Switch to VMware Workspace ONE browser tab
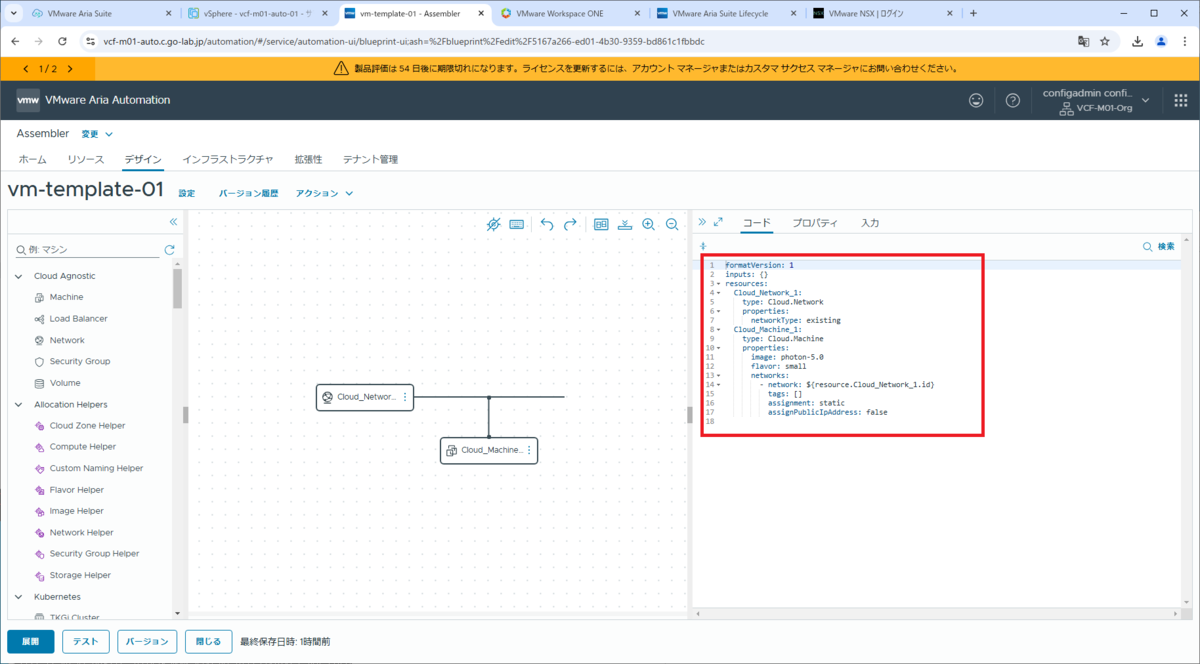The width and height of the screenshot is (1200, 664). (571, 14)
